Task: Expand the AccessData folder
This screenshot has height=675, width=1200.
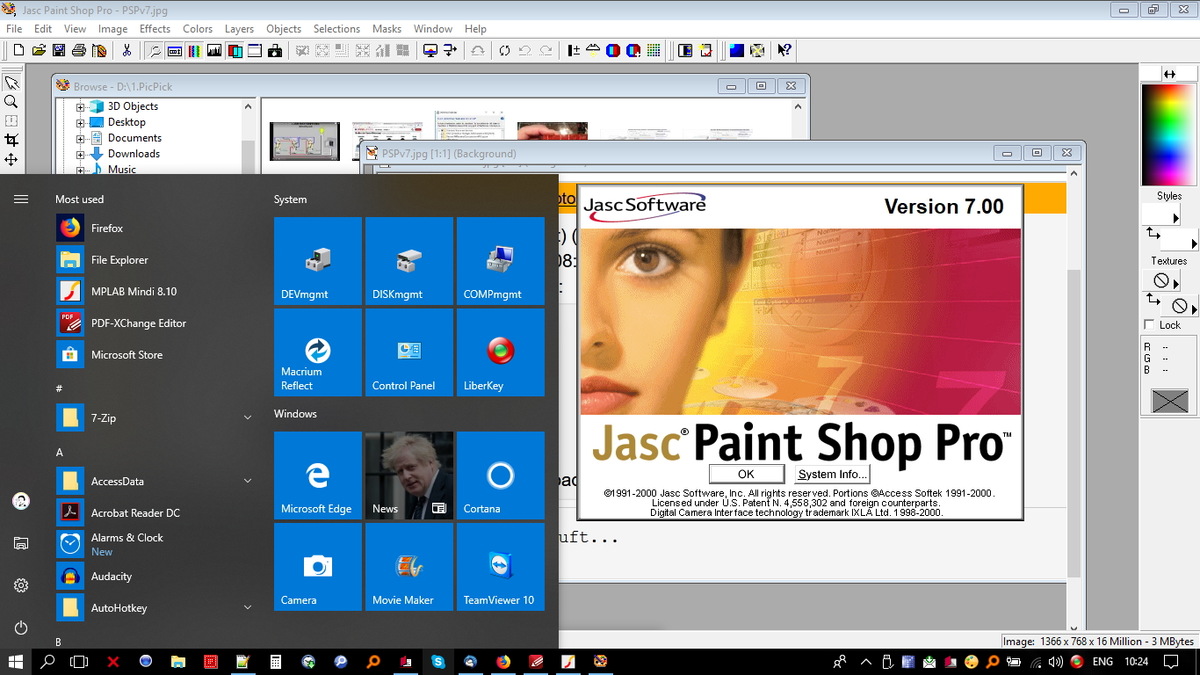Action: 247,481
